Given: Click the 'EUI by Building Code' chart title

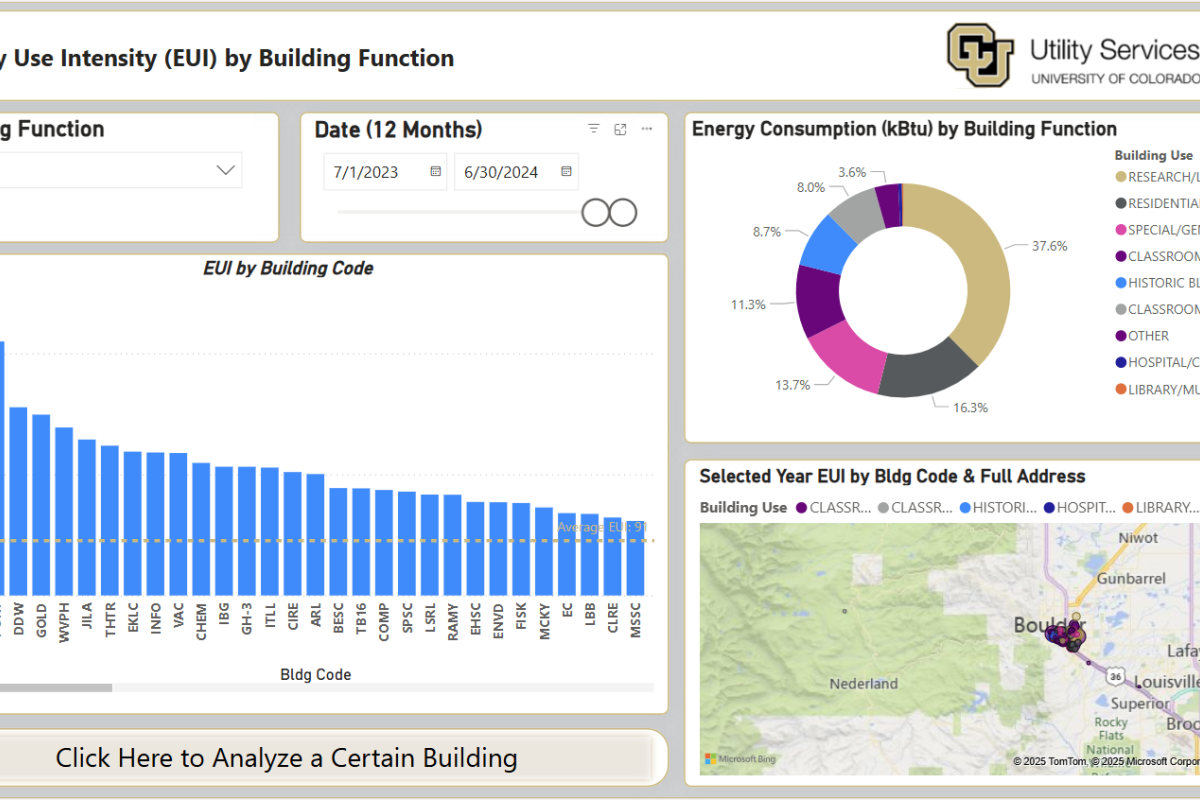Looking at the screenshot, I should point(288,268).
